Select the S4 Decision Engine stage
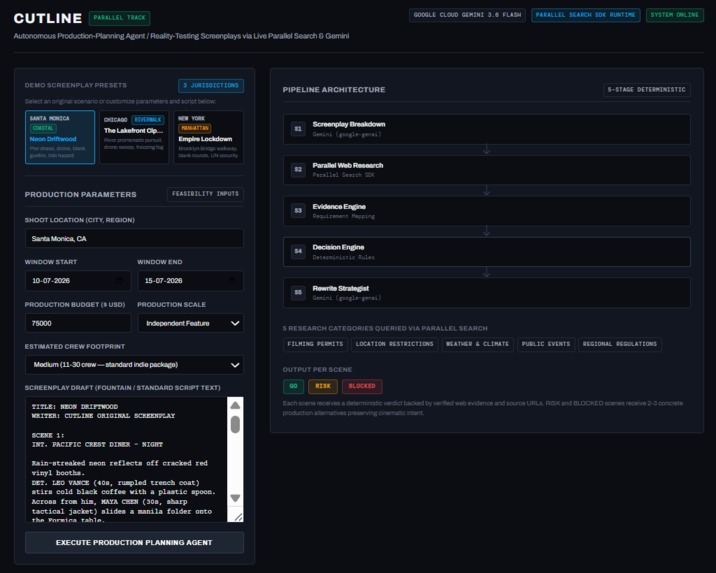 coord(487,252)
